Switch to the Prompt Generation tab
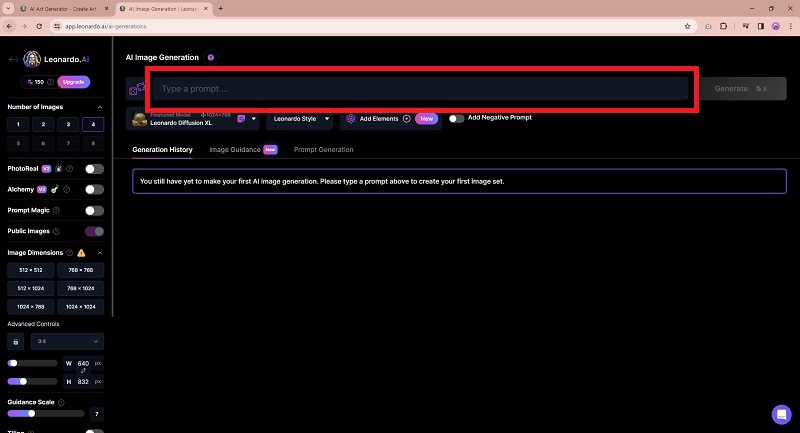Screen dimensions: 800x433 pyautogui.click(x=323, y=149)
